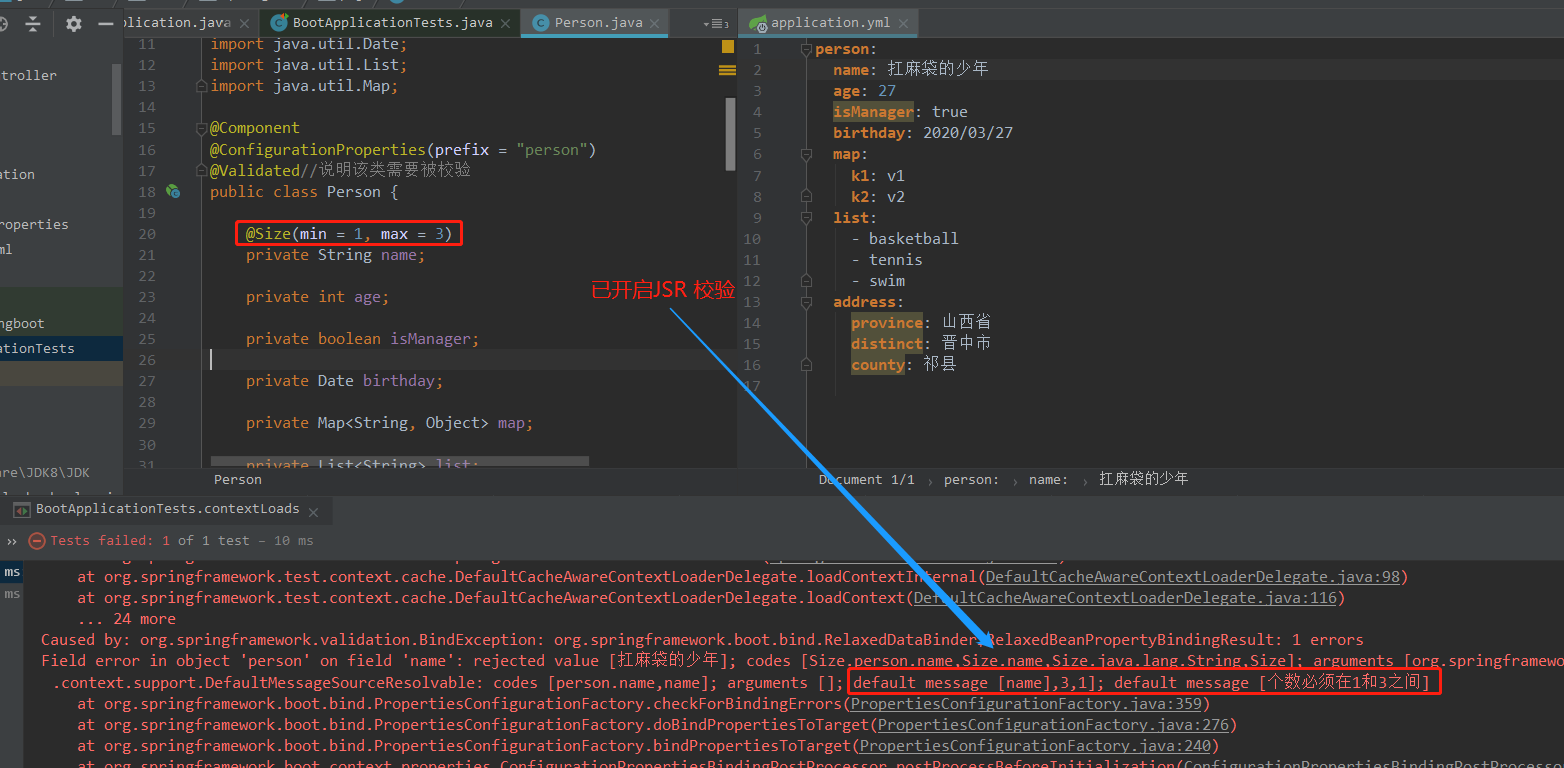This screenshot has width=1564, height=768.
Task: Select the troller item in project tree
Action: 29,75
